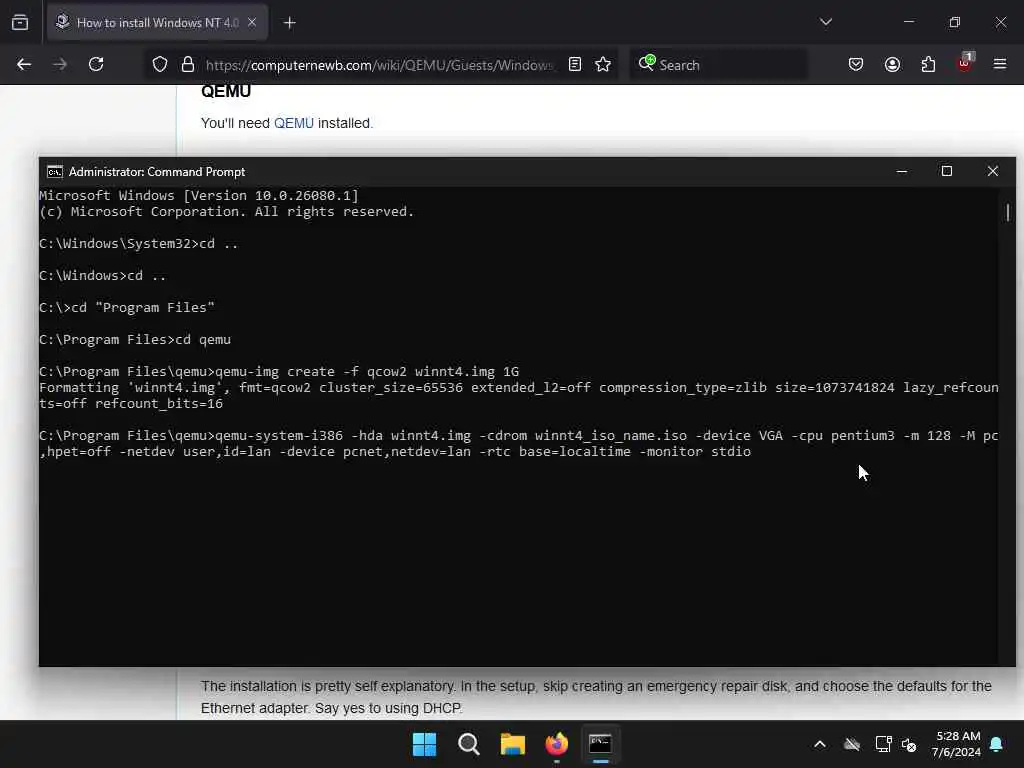The height and width of the screenshot is (768, 1024).
Task: Open File Explorer from the taskbar
Action: coord(513,744)
